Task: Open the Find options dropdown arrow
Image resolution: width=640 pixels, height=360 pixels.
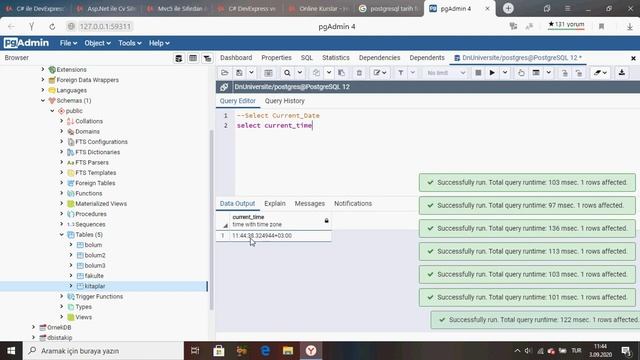Action: coord(300,73)
